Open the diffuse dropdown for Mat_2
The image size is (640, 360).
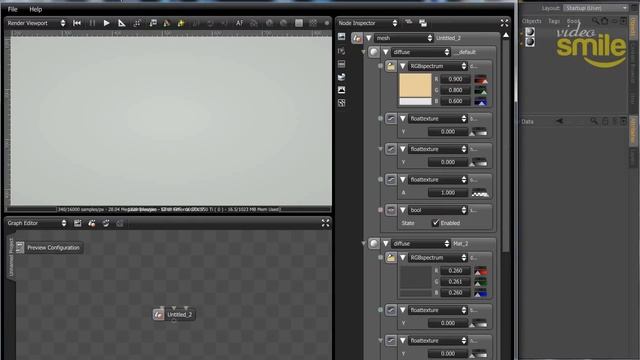(421, 244)
